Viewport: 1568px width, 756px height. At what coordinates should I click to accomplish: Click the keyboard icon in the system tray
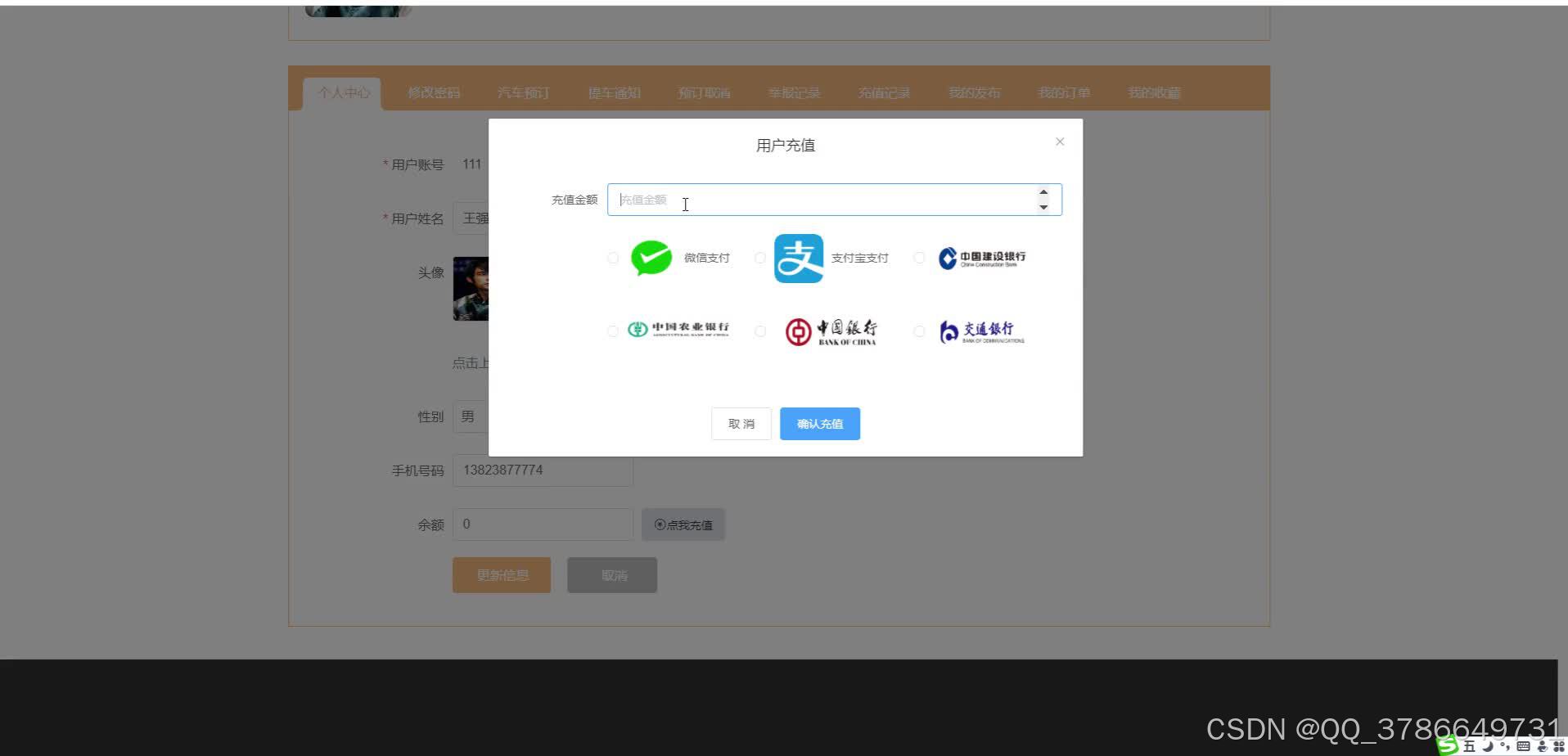point(1524,746)
